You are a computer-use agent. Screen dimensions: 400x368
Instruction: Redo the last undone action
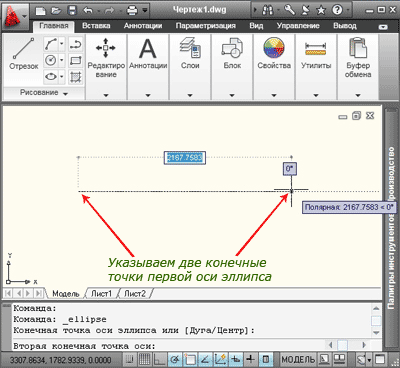click(109, 11)
